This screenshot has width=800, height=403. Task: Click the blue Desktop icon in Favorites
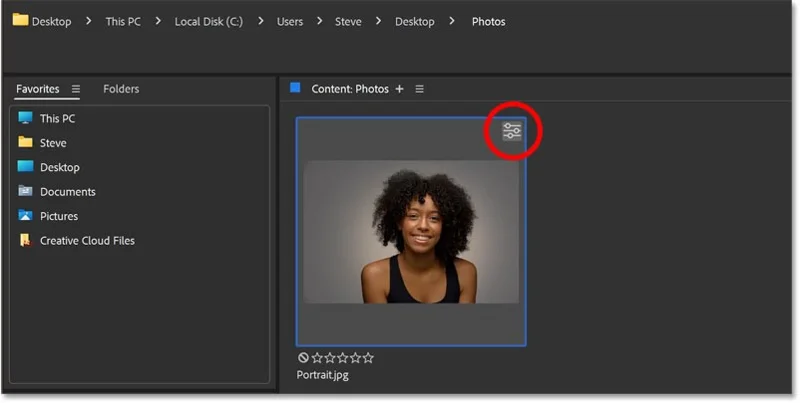click(x=25, y=166)
